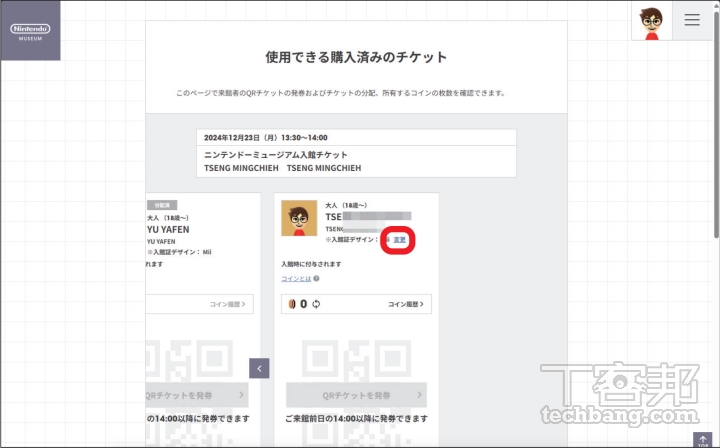Open the コインとは help link

pyautogui.click(x=296, y=279)
